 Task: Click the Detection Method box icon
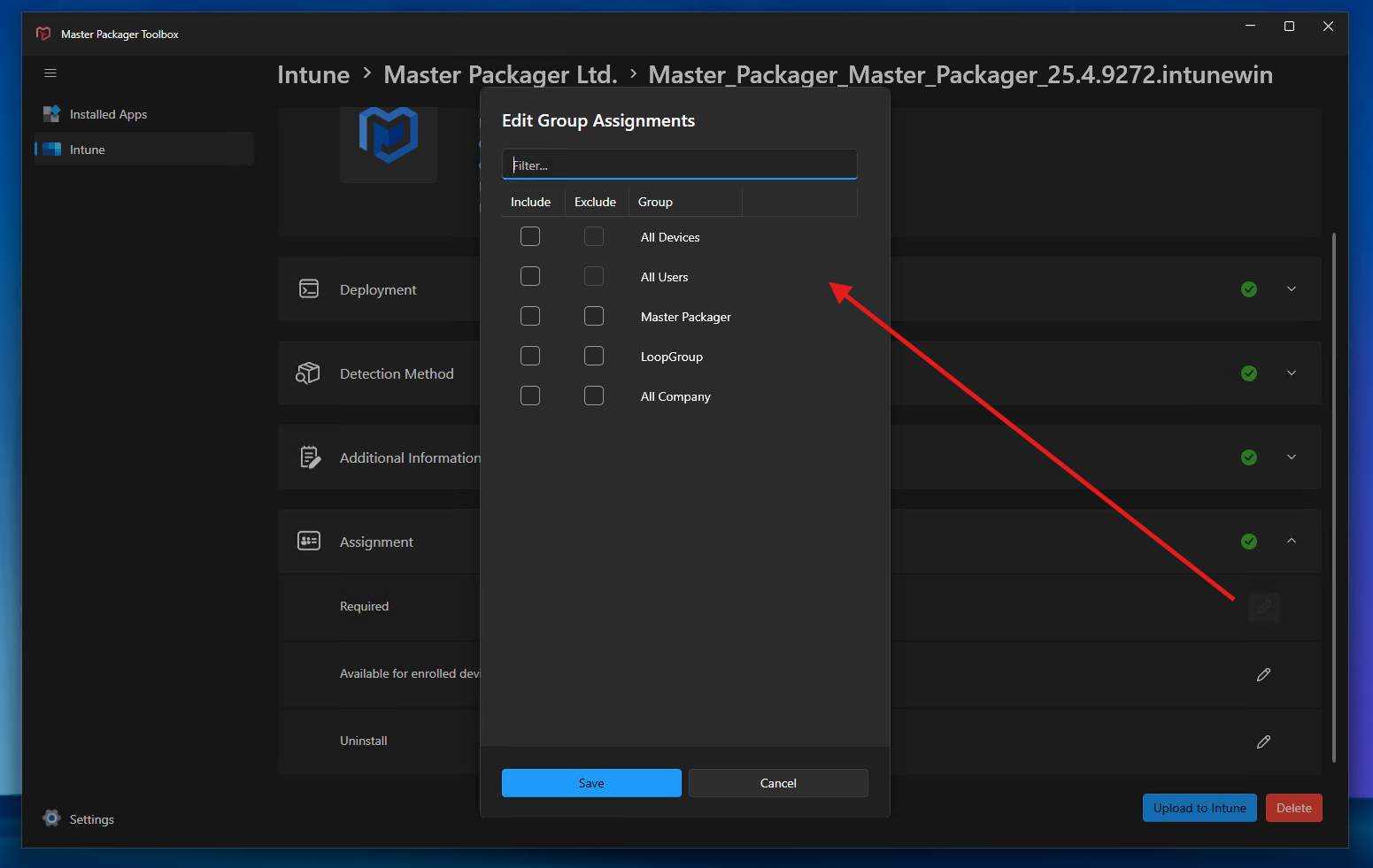click(308, 373)
